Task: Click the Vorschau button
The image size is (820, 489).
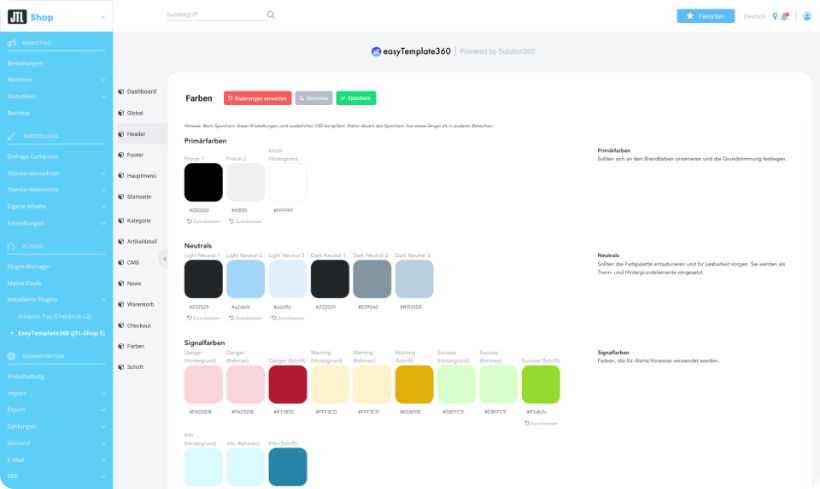Action: [314, 98]
